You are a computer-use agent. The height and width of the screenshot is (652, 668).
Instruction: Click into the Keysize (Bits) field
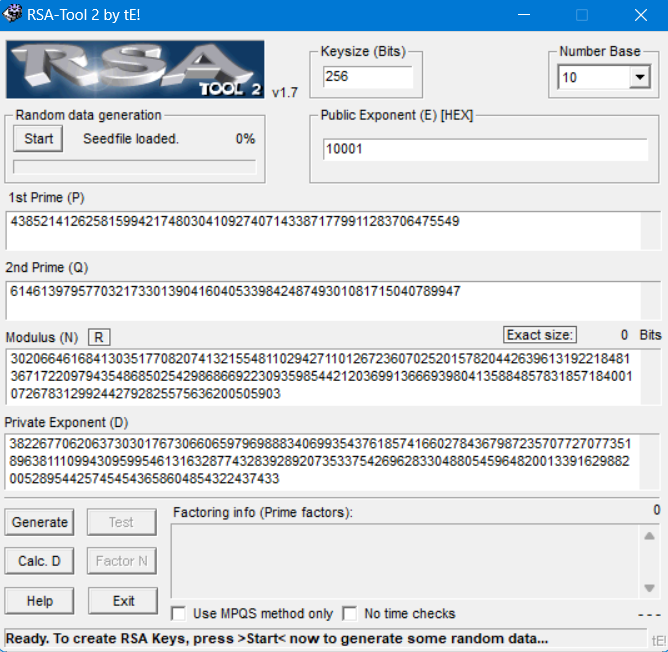(367, 77)
